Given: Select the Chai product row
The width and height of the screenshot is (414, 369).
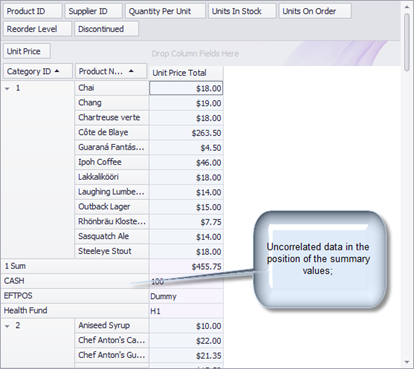Looking at the screenshot, I should [x=112, y=88].
